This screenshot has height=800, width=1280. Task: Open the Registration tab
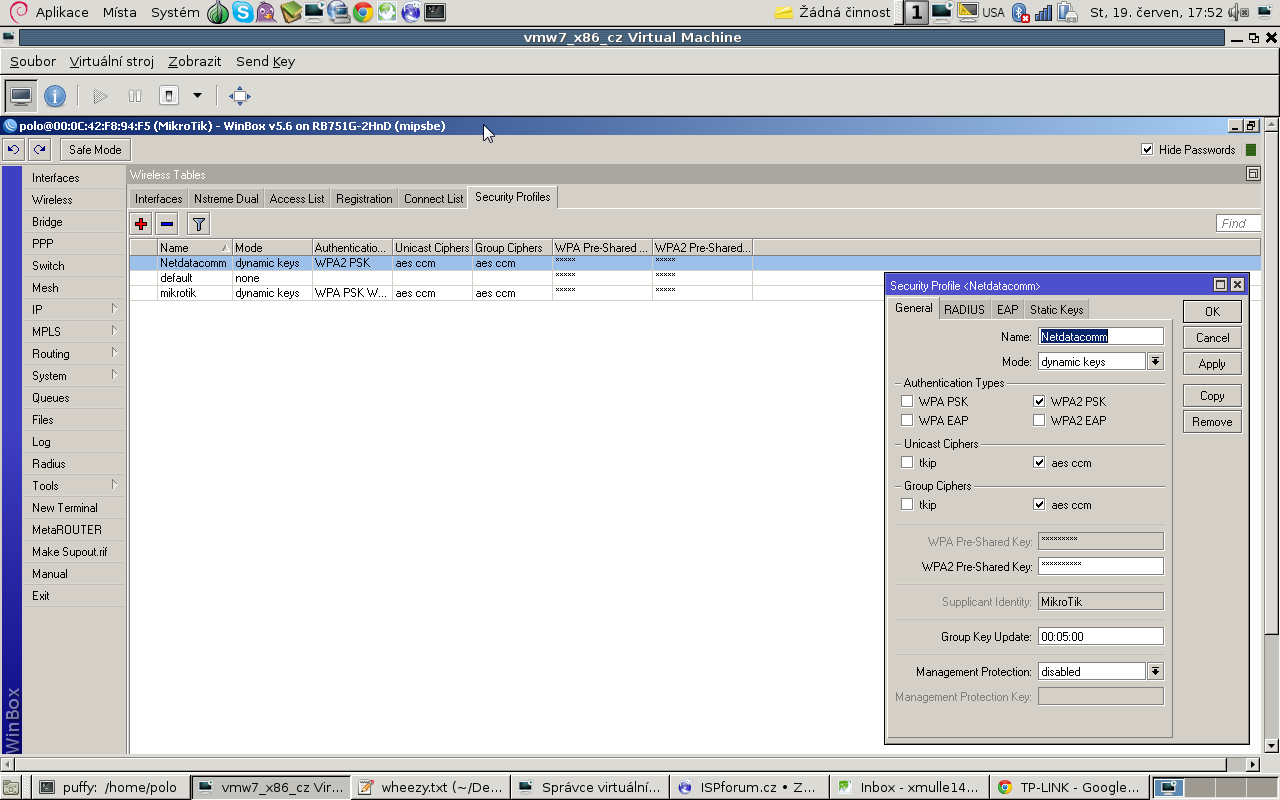tap(364, 199)
